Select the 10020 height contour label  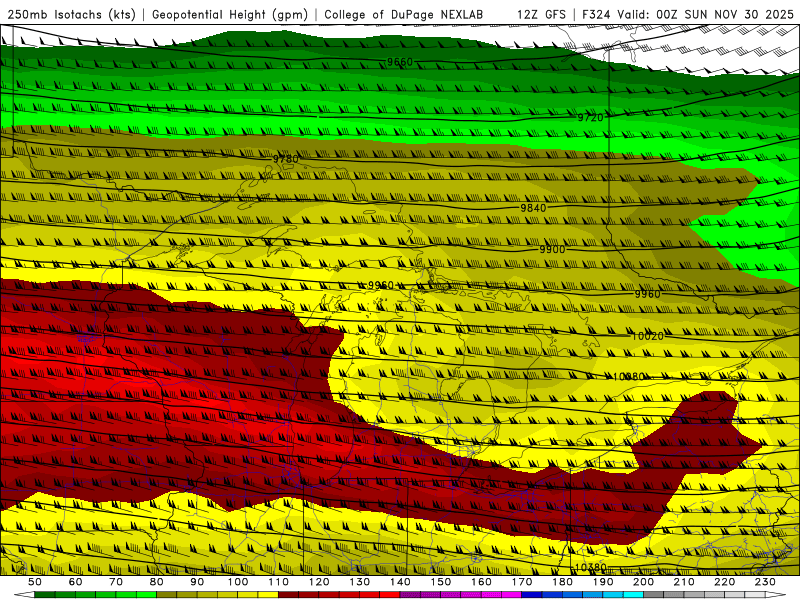coord(647,336)
